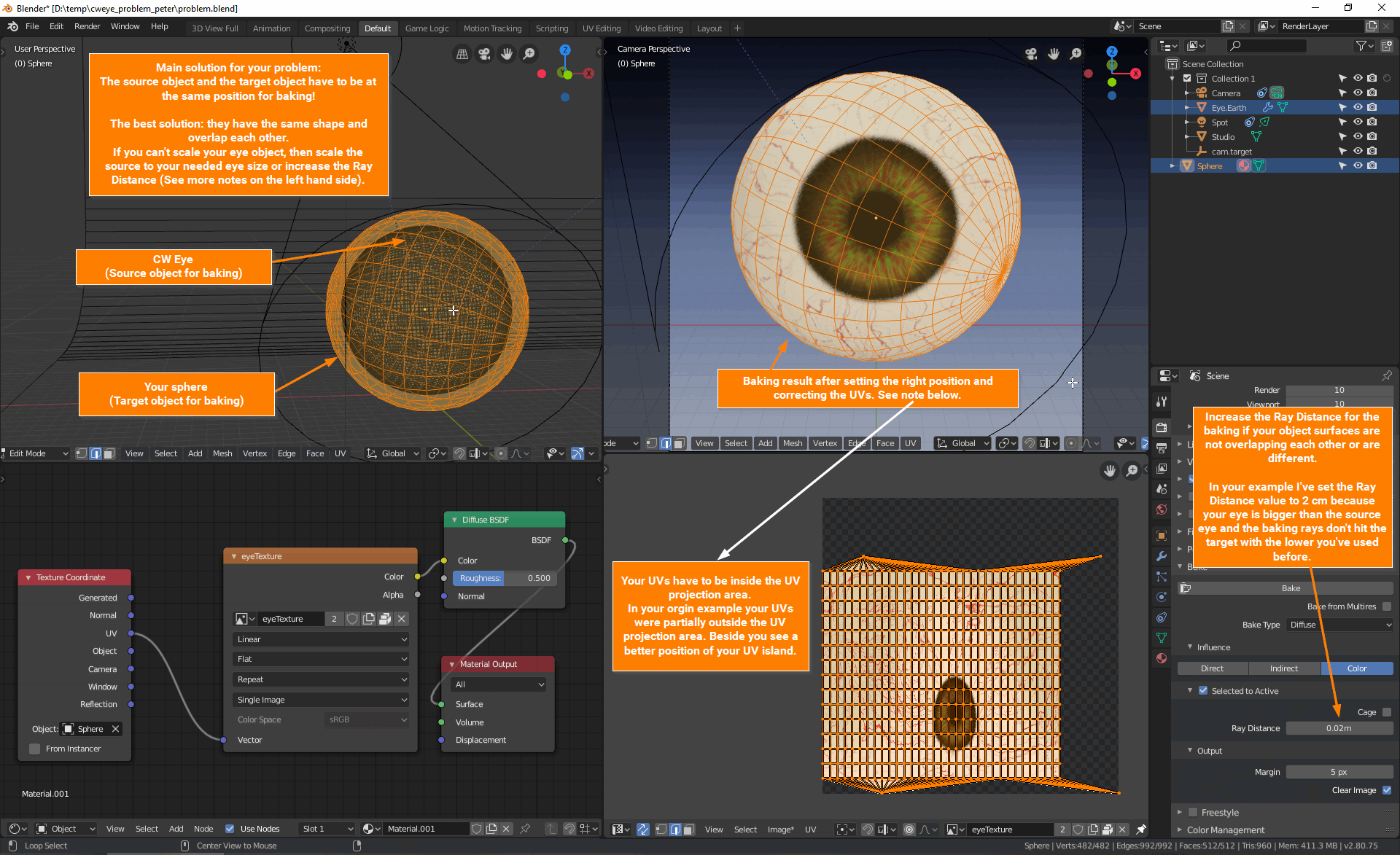Toggle the Use Nodes checkbox
This screenshot has height=855, width=1400.
pos(230,829)
